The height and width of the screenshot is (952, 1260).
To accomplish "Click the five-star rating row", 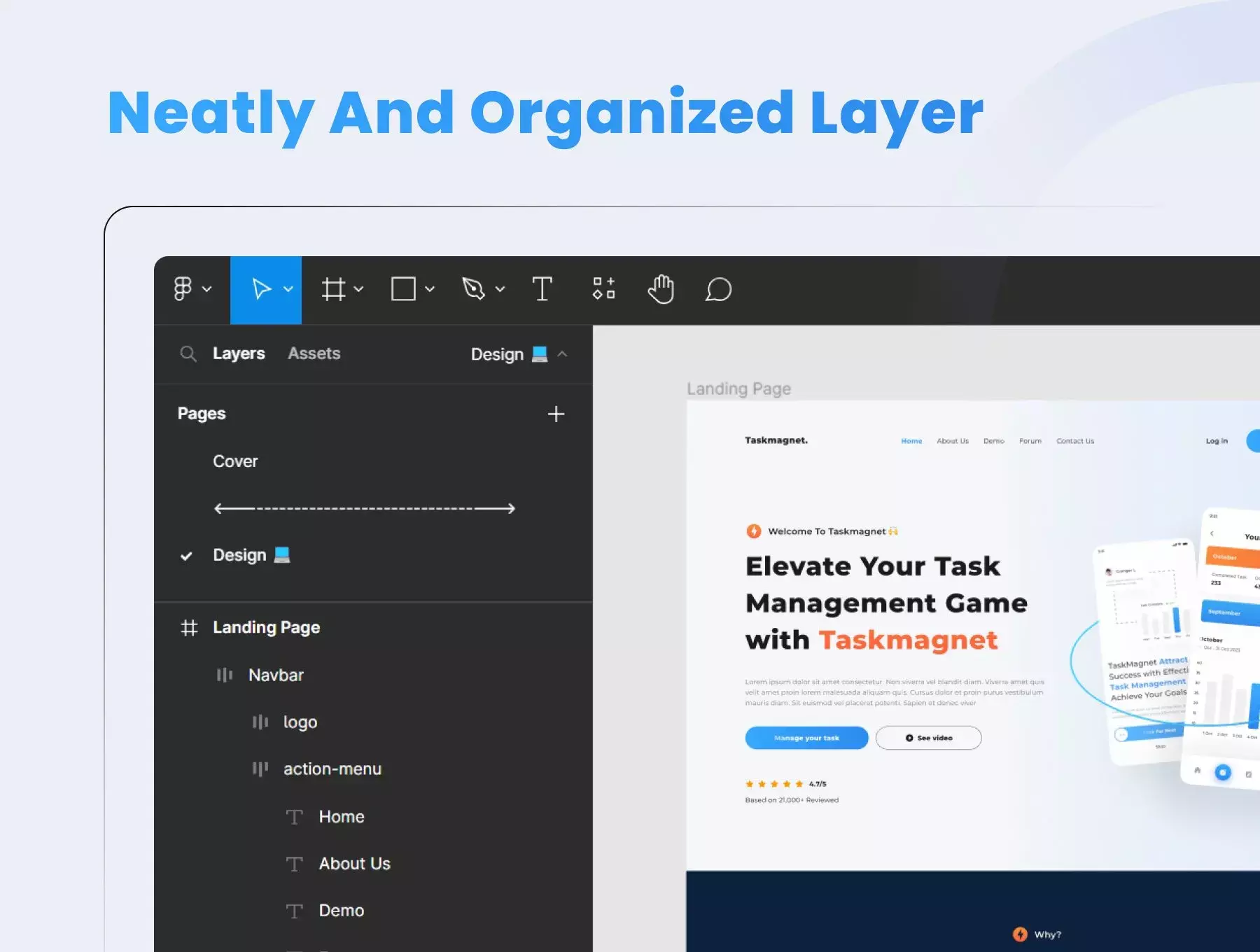I will pos(774,784).
